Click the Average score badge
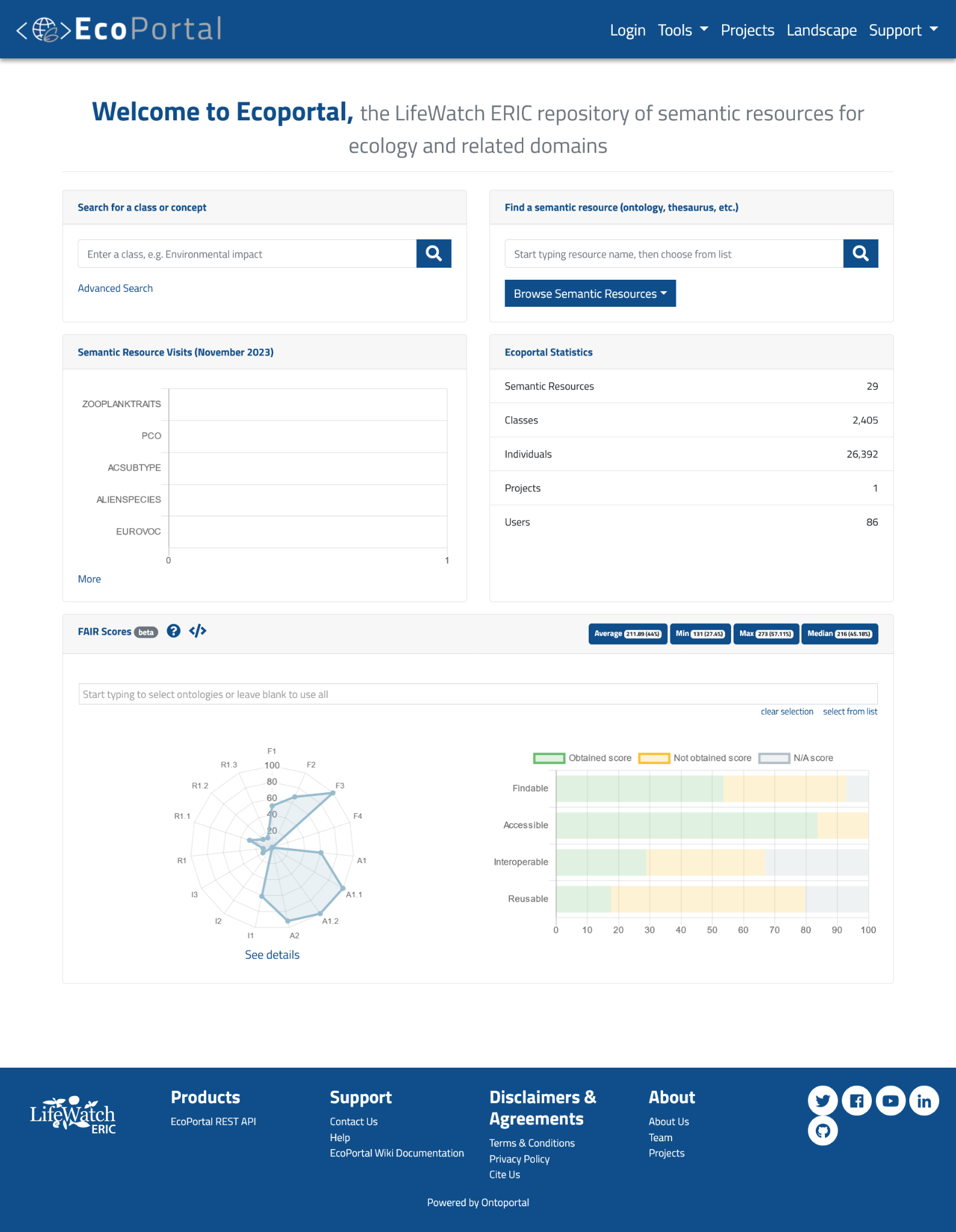 click(628, 634)
